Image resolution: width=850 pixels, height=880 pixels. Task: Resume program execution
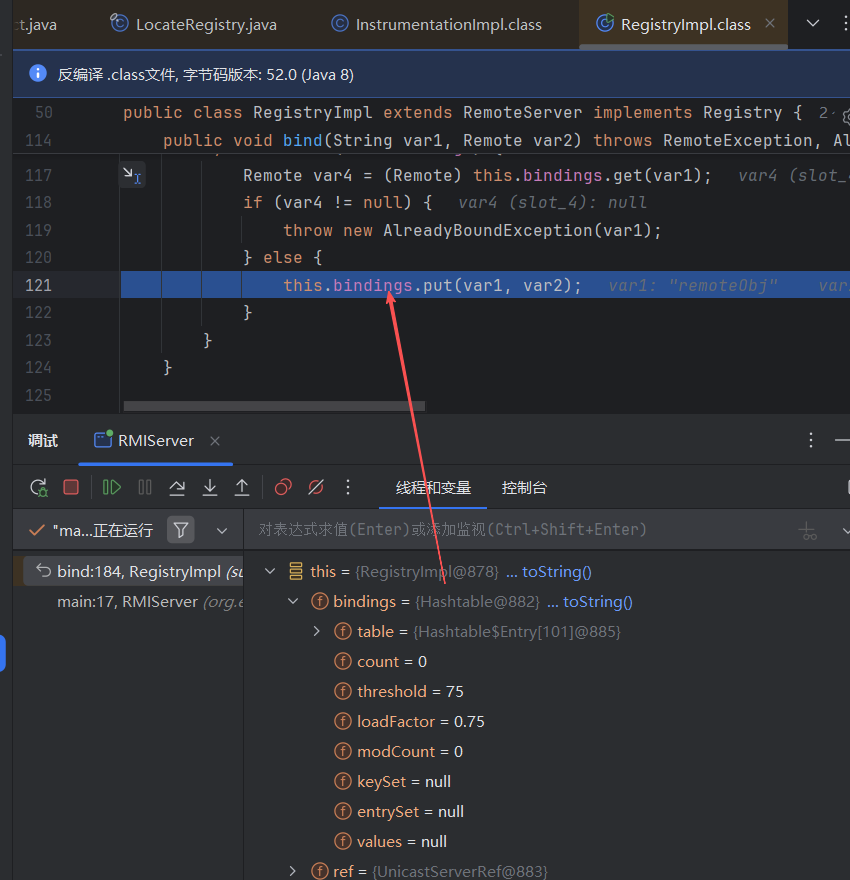tap(112, 488)
